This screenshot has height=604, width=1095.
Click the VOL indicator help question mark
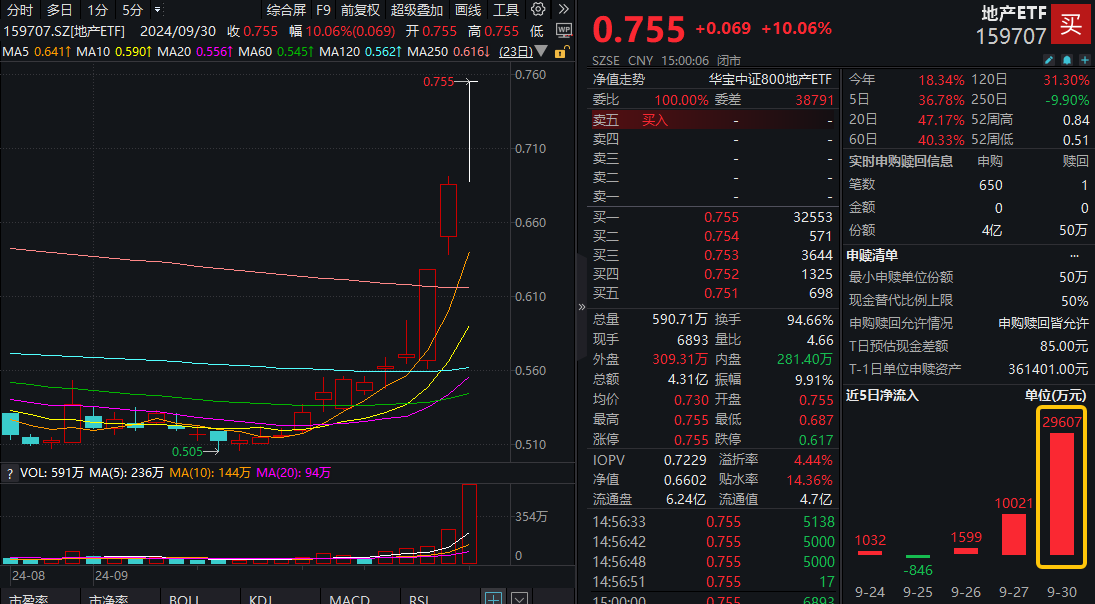pos(10,473)
